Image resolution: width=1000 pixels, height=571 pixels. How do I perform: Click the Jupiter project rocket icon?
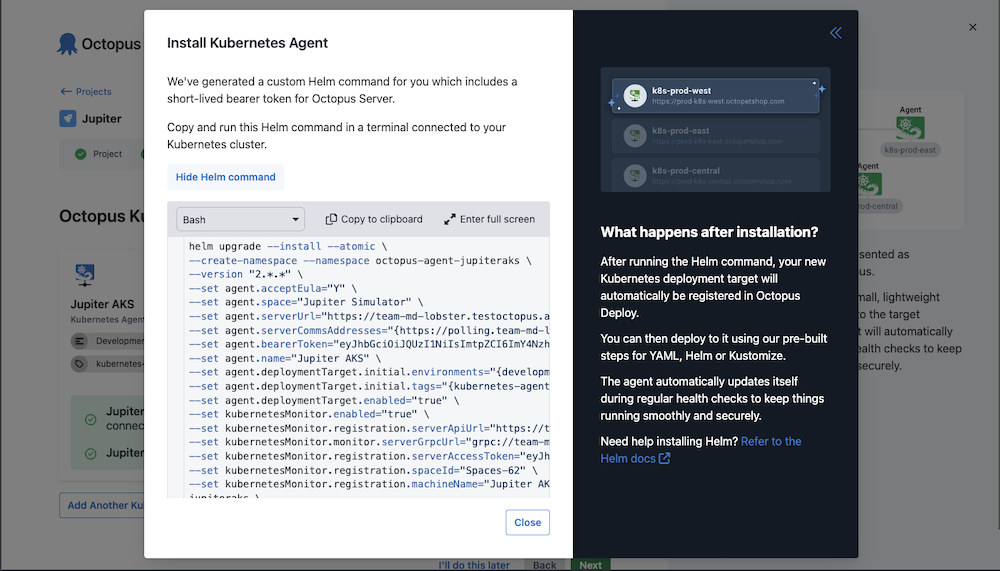[x=68, y=119]
